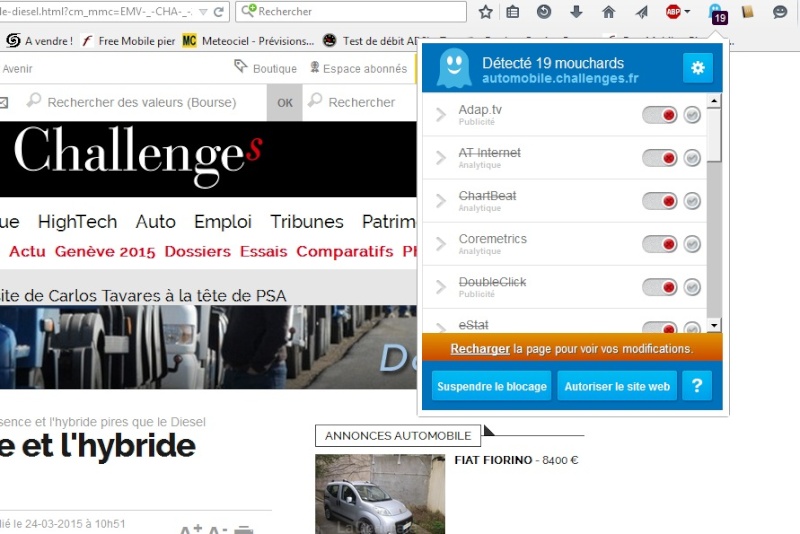The height and width of the screenshot is (534, 800).
Task: Focus the site Rechercher search field
Action: pyautogui.click(x=361, y=103)
